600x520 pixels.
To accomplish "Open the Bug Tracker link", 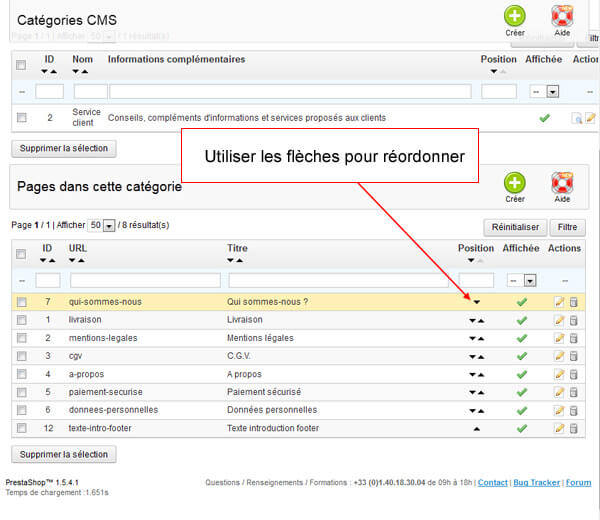I will coord(536,483).
